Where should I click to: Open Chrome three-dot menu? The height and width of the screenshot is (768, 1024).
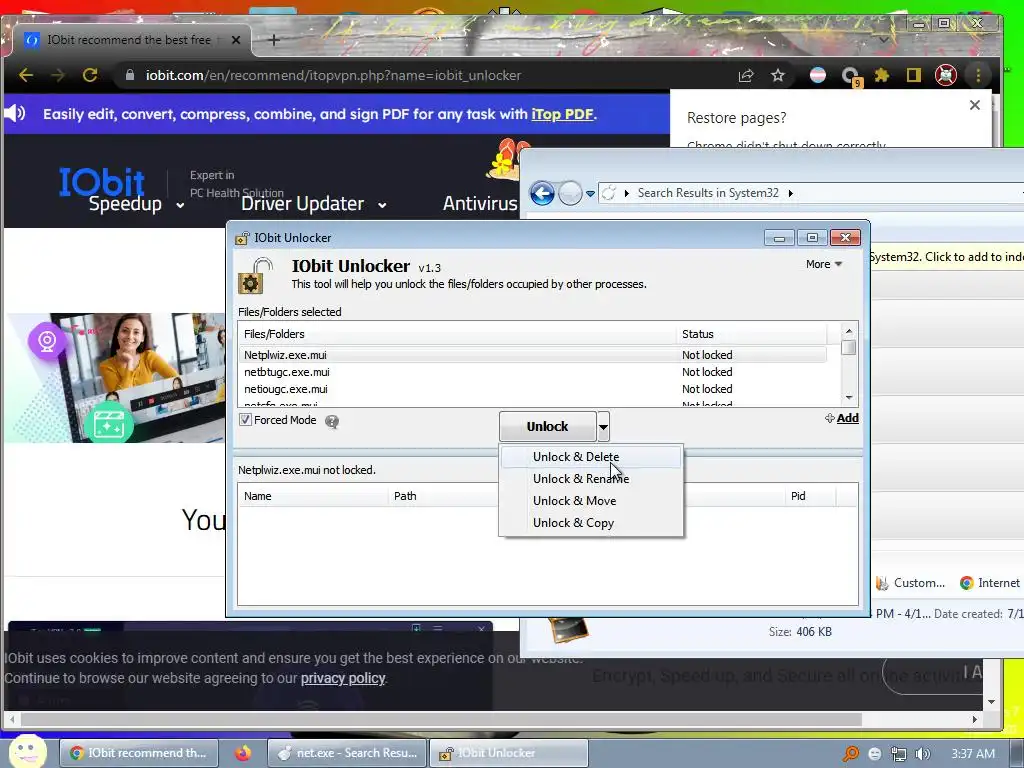[x=978, y=75]
